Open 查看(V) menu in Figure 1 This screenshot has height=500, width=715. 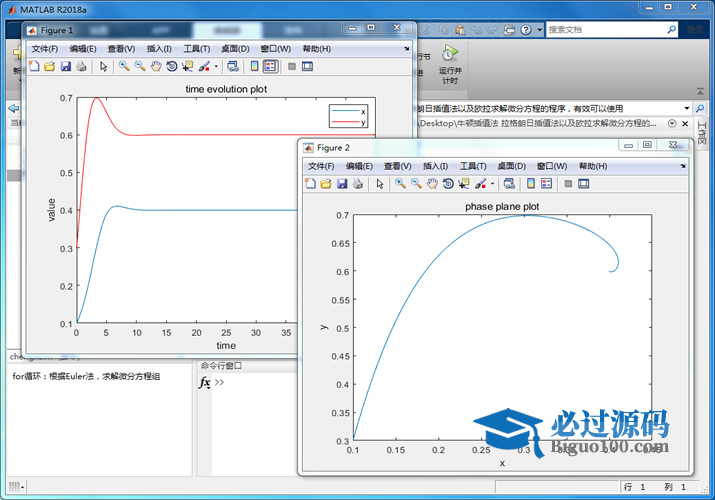pos(121,49)
